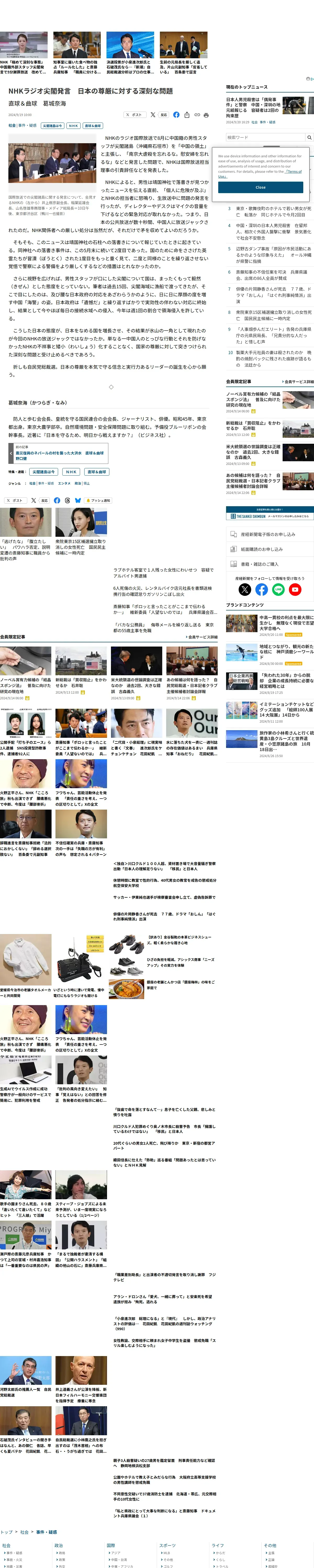Select the '直球＆曲球' tag under the headline
This screenshot has width=314, height=1568.
click(93, 125)
